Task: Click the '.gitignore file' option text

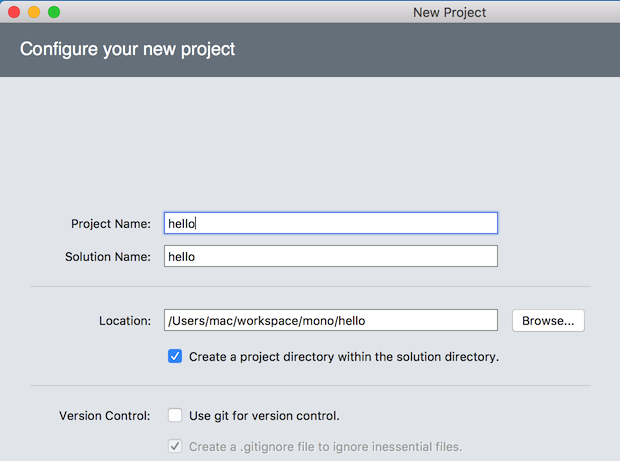Action: click(x=325, y=446)
